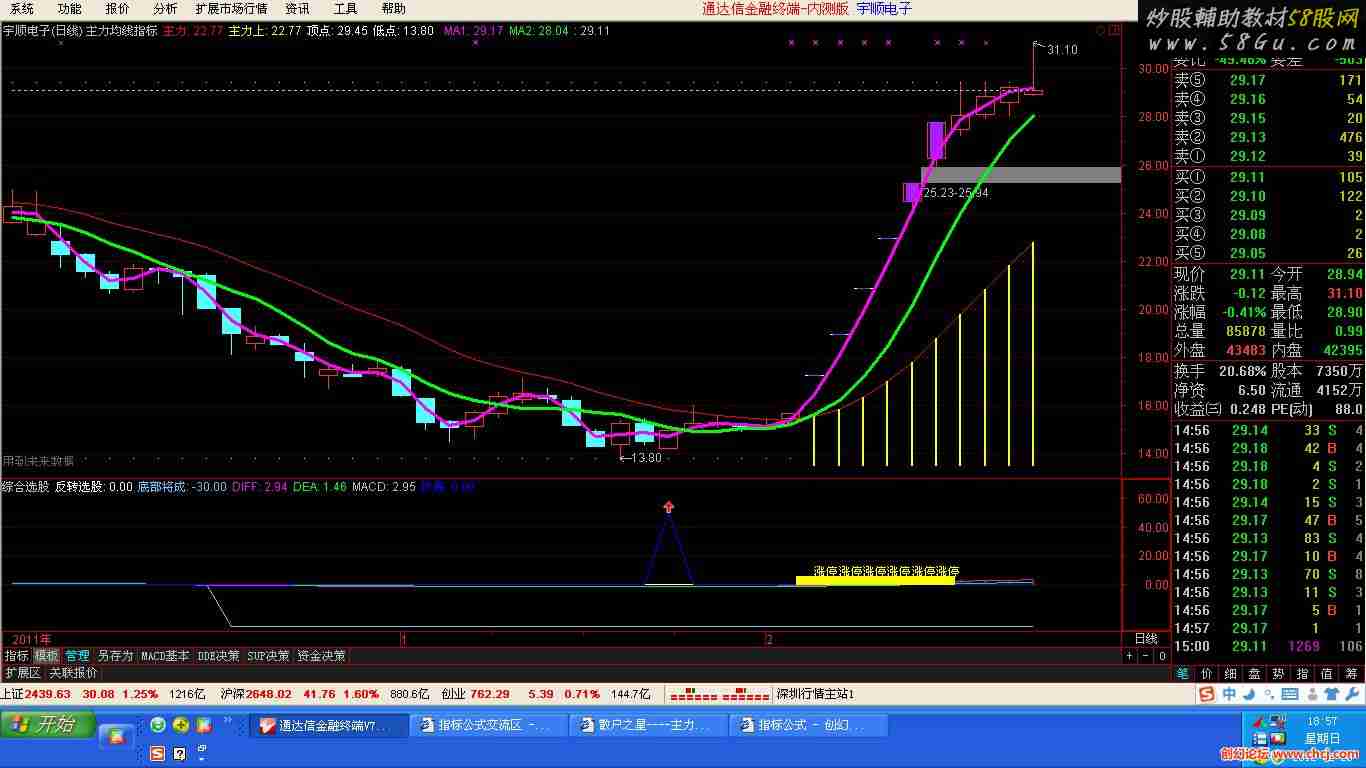Click the gray gap price band on chart
The image size is (1366, 768).
coord(1020,175)
